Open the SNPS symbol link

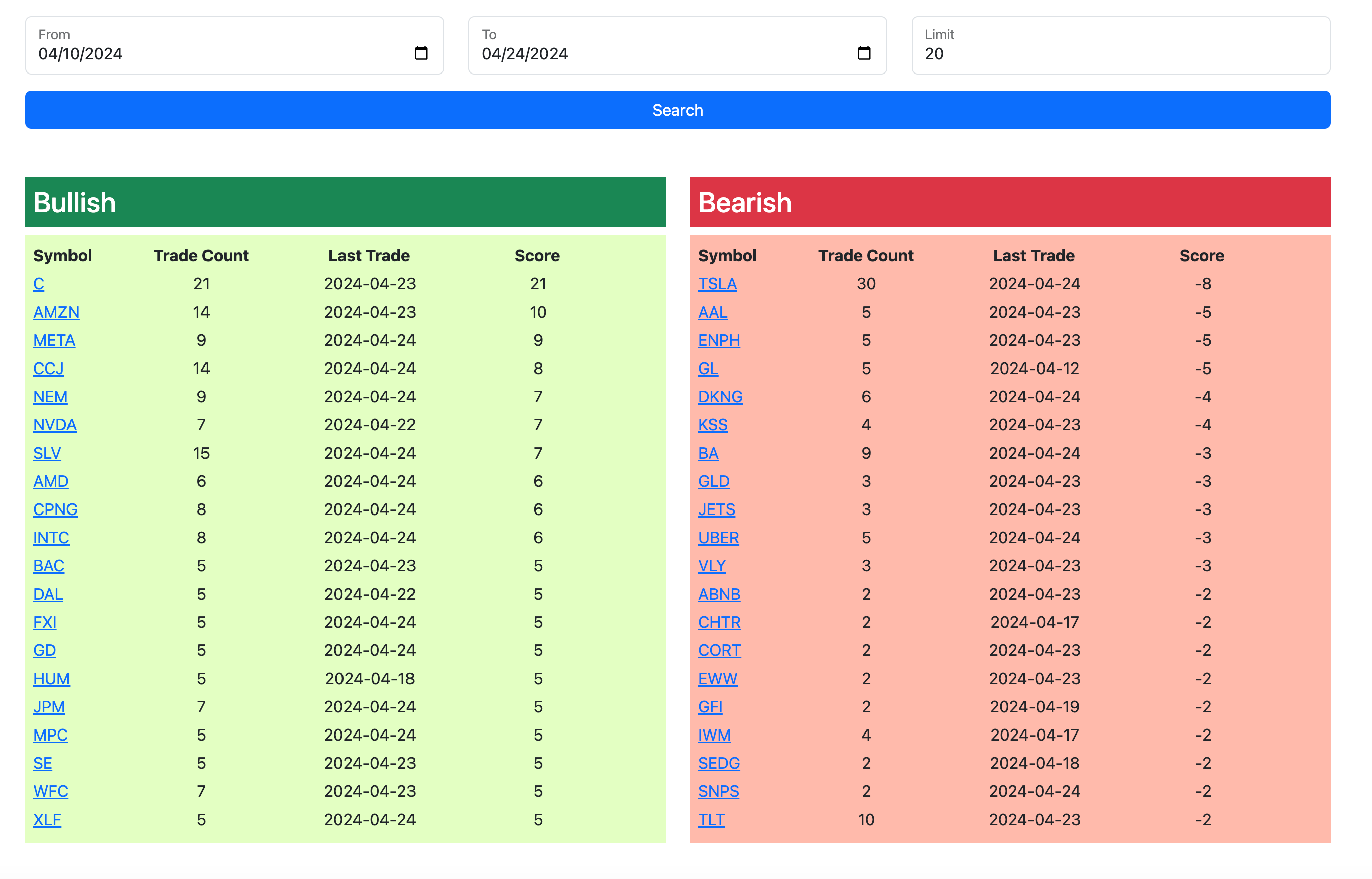click(x=718, y=791)
